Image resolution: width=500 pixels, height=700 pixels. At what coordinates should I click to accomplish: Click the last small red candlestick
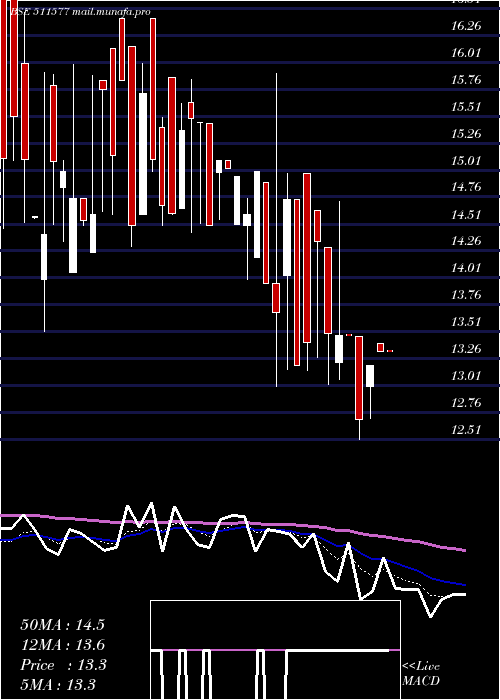390,351
